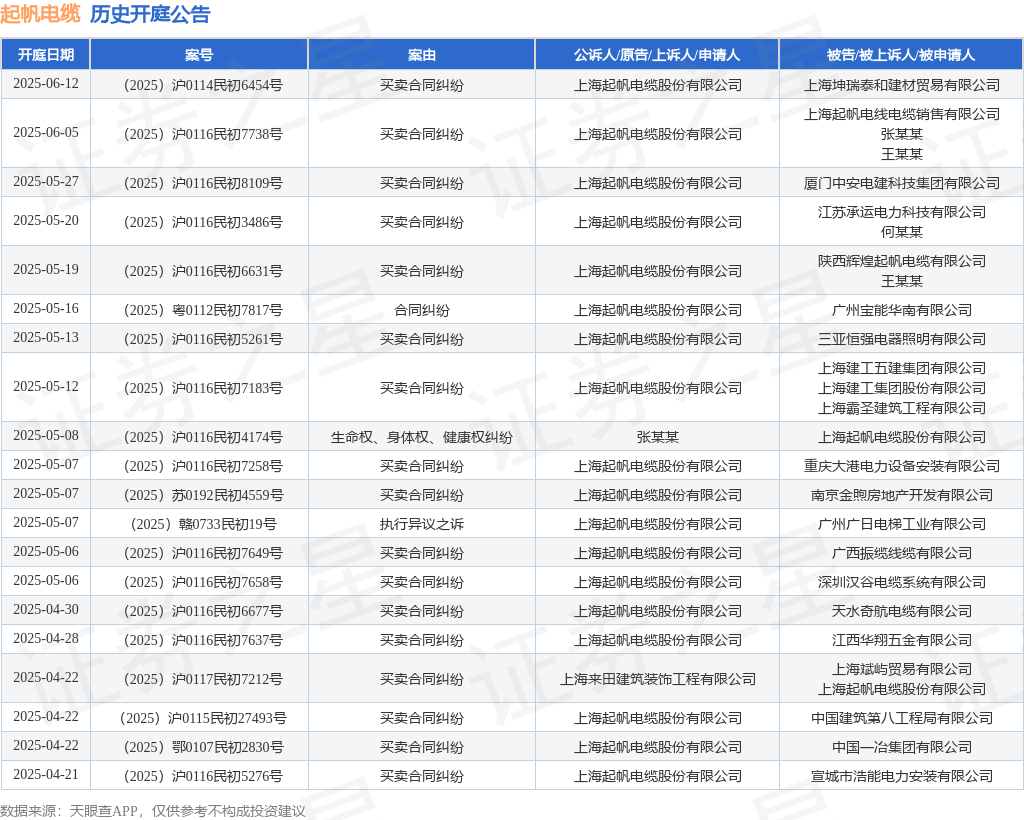Select the date 2025-05-13
The height and width of the screenshot is (820, 1024).
(46, 338)
